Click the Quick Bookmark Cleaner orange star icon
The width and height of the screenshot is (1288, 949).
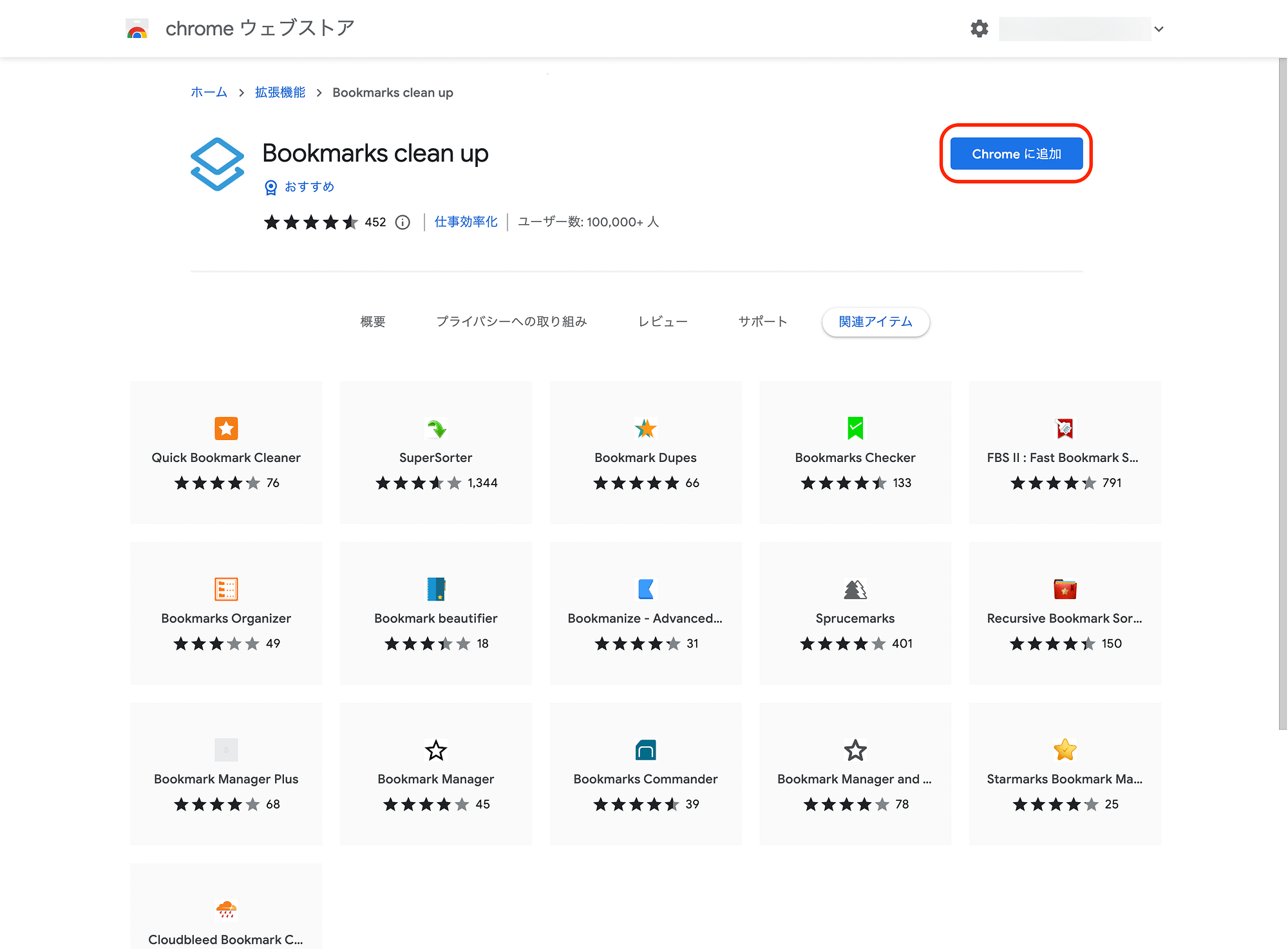tap(226, 428)
